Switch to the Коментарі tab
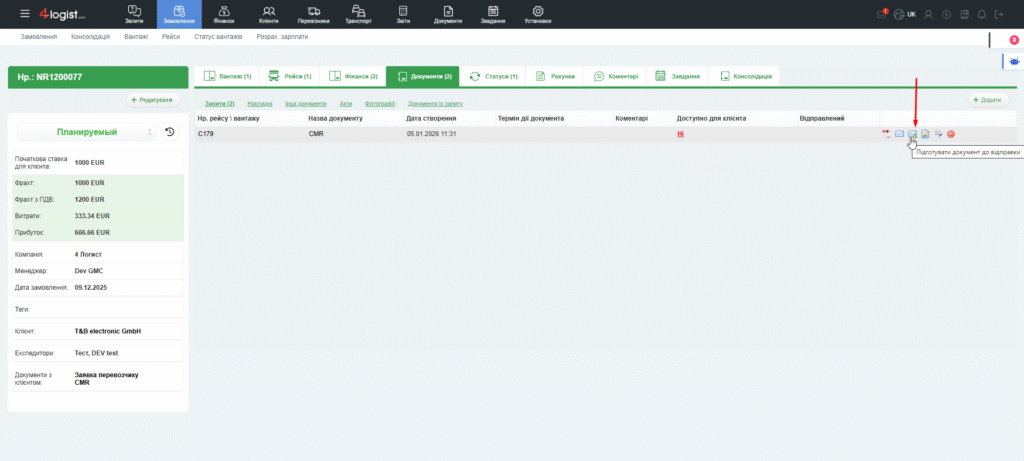This screenshot has height=461, width=1024. [609, 76]
